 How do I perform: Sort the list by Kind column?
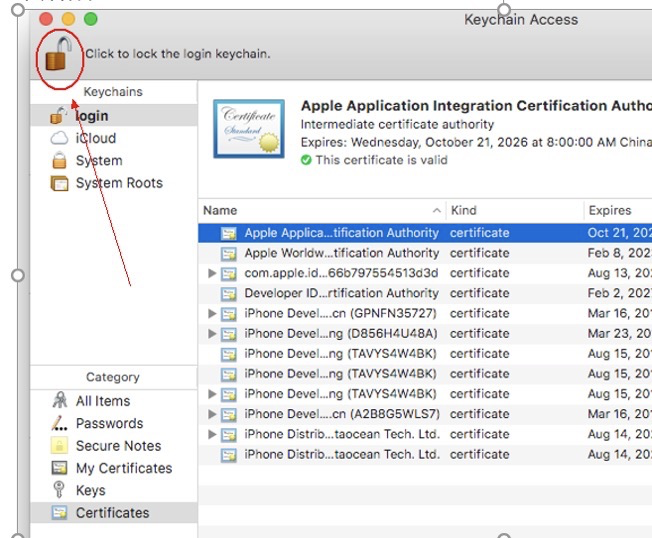[514, 210]
